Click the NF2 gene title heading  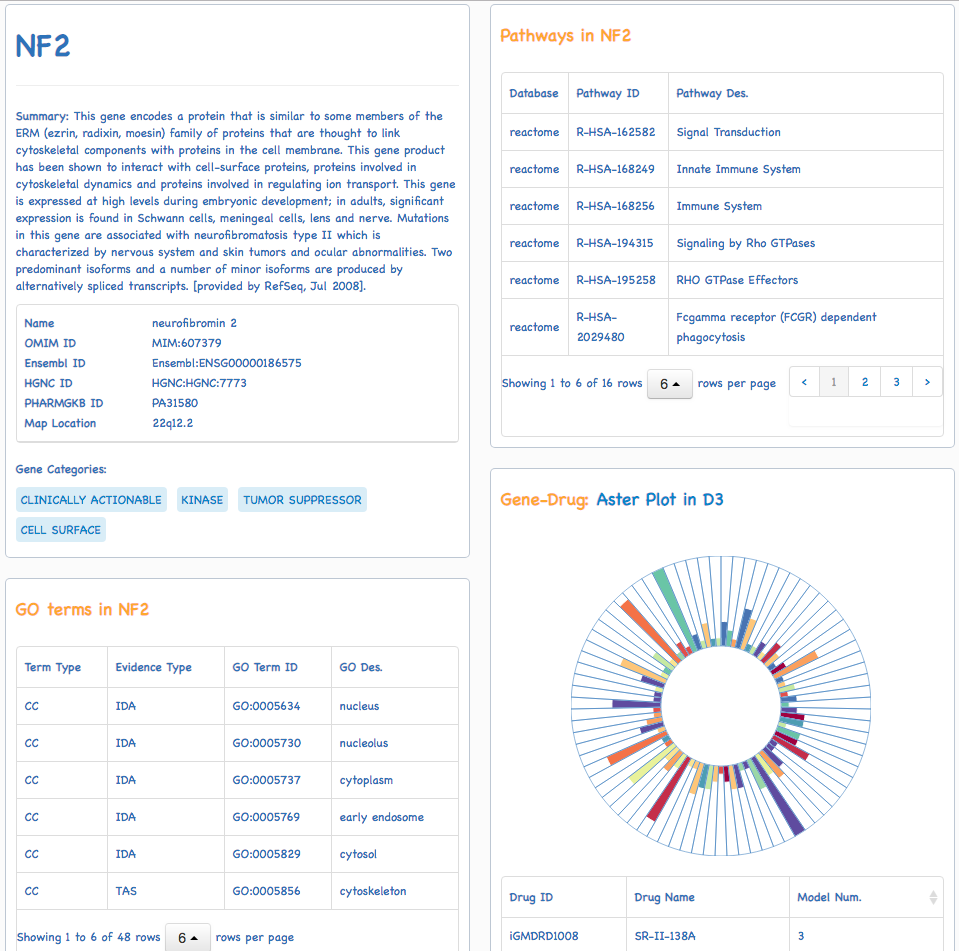point(43,46)
